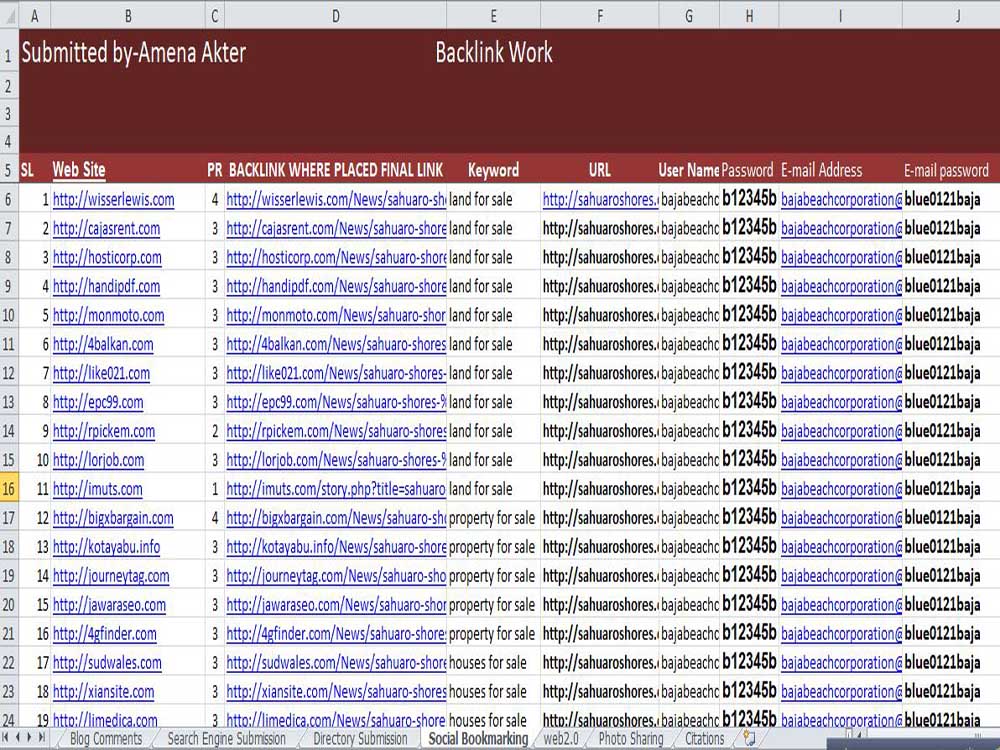Open bigxbargain.com/News backlink in column D

point(336,518)
